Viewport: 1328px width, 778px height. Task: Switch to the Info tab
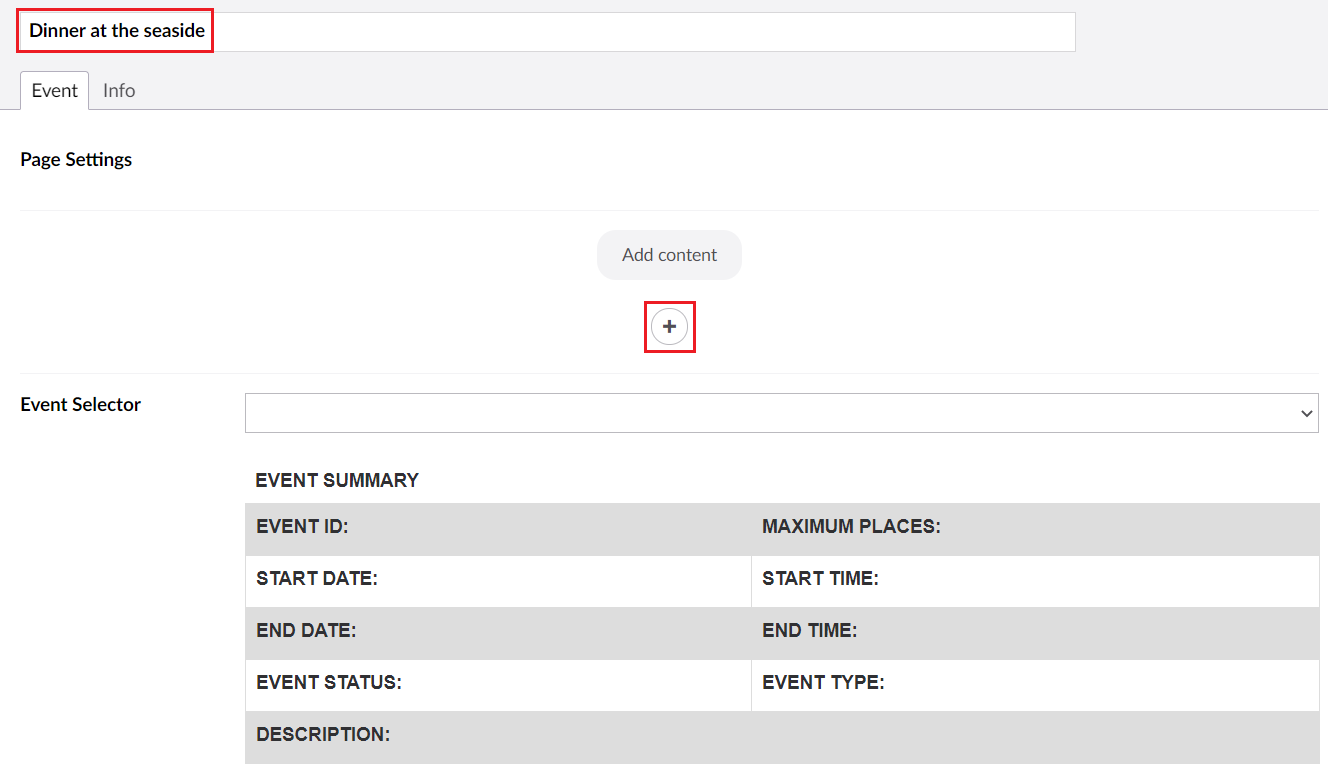click(x=119, y=91)
